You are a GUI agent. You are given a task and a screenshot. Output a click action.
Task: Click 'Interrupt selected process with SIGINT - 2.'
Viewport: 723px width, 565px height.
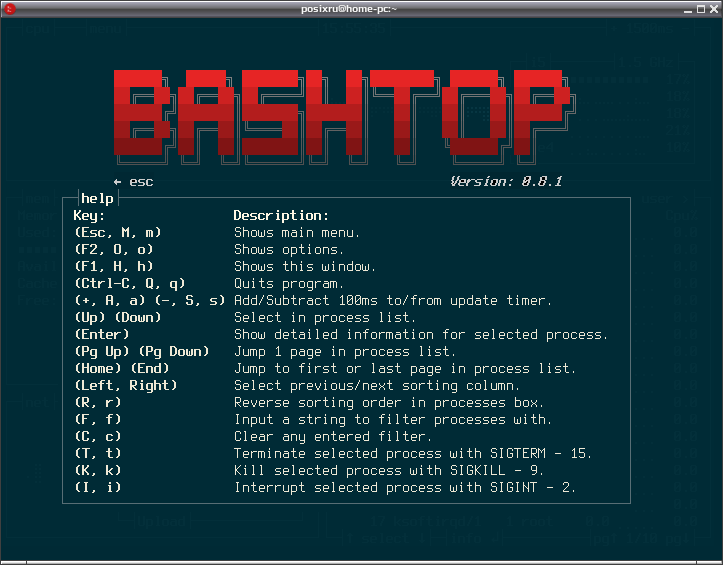pos(405,488)
